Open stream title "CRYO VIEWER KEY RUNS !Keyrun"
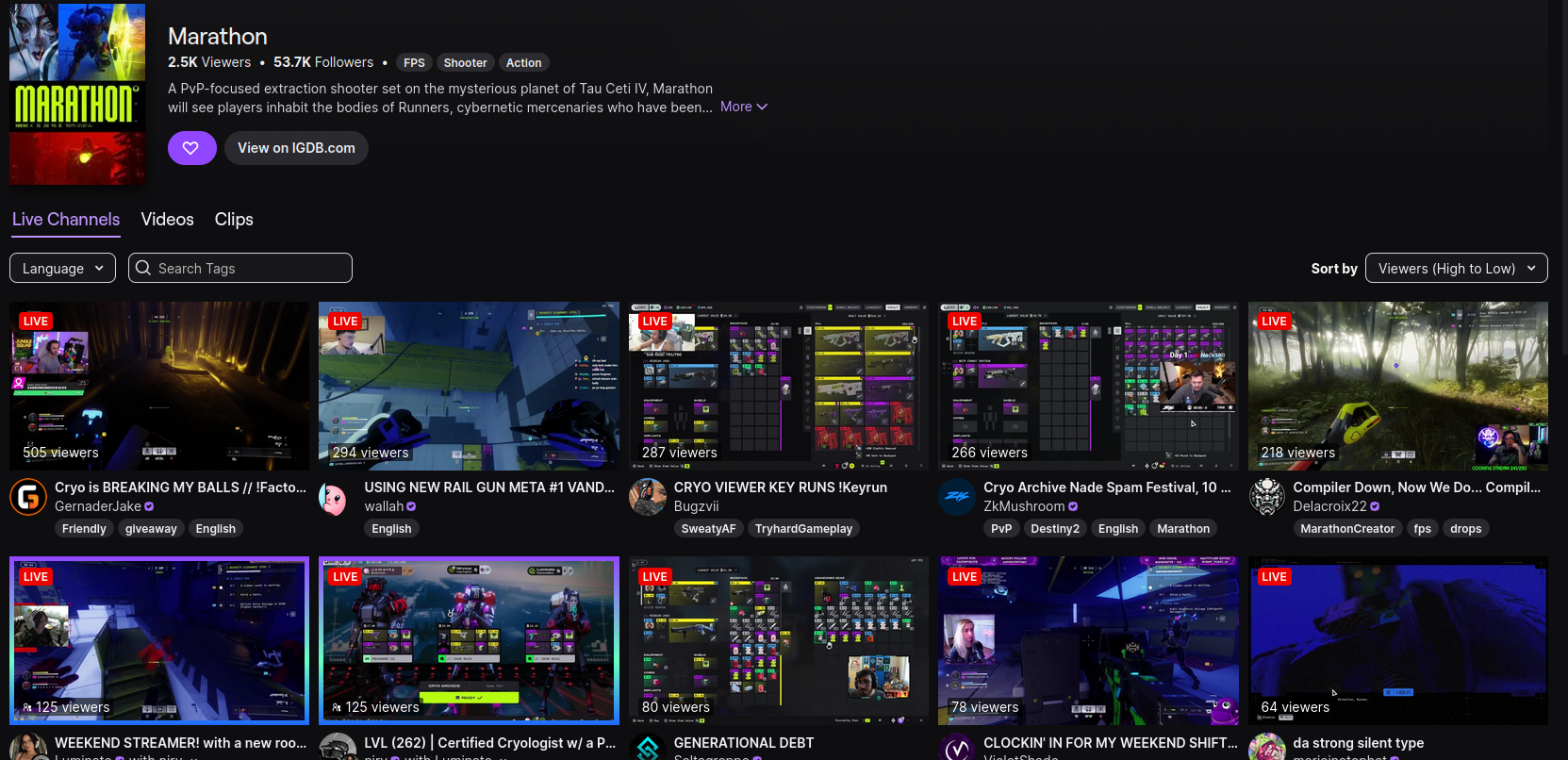The width and height of the screenshot is (1568, 760). tap(781, 487)
